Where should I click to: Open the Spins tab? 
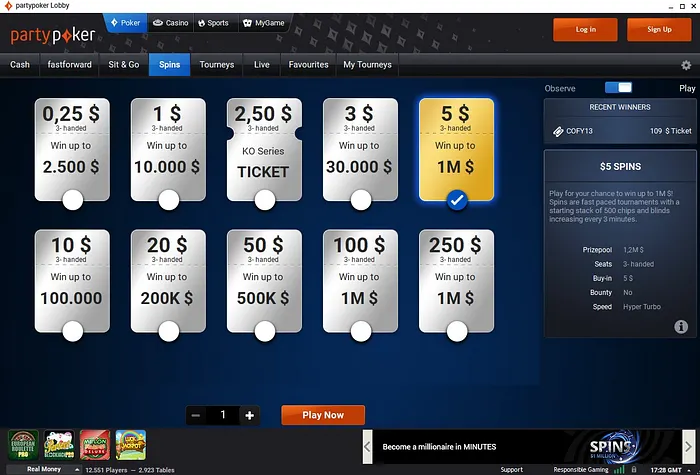coord(170,65)
